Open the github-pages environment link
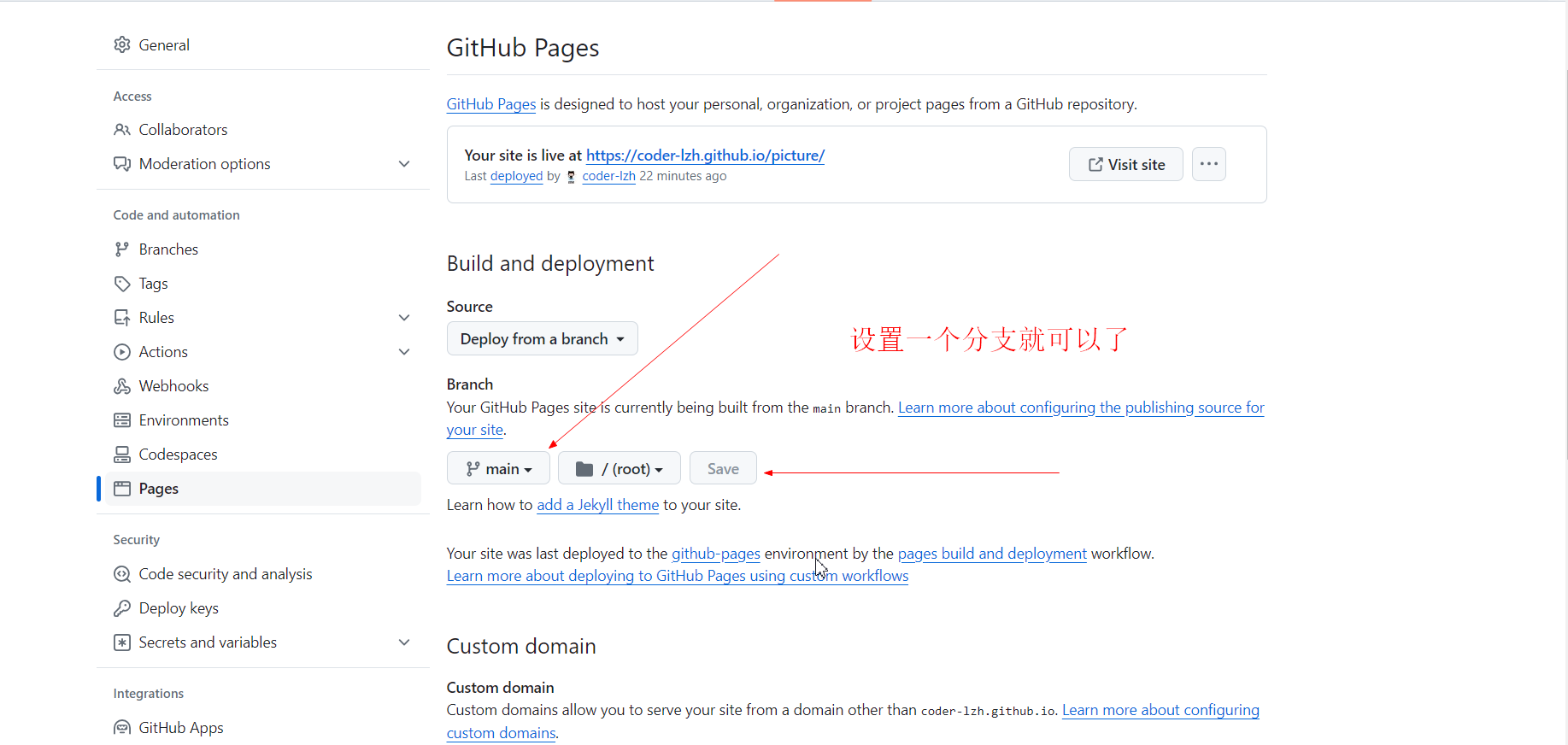The height and width of the screenshot is (745, 1568). coord(716,554)
